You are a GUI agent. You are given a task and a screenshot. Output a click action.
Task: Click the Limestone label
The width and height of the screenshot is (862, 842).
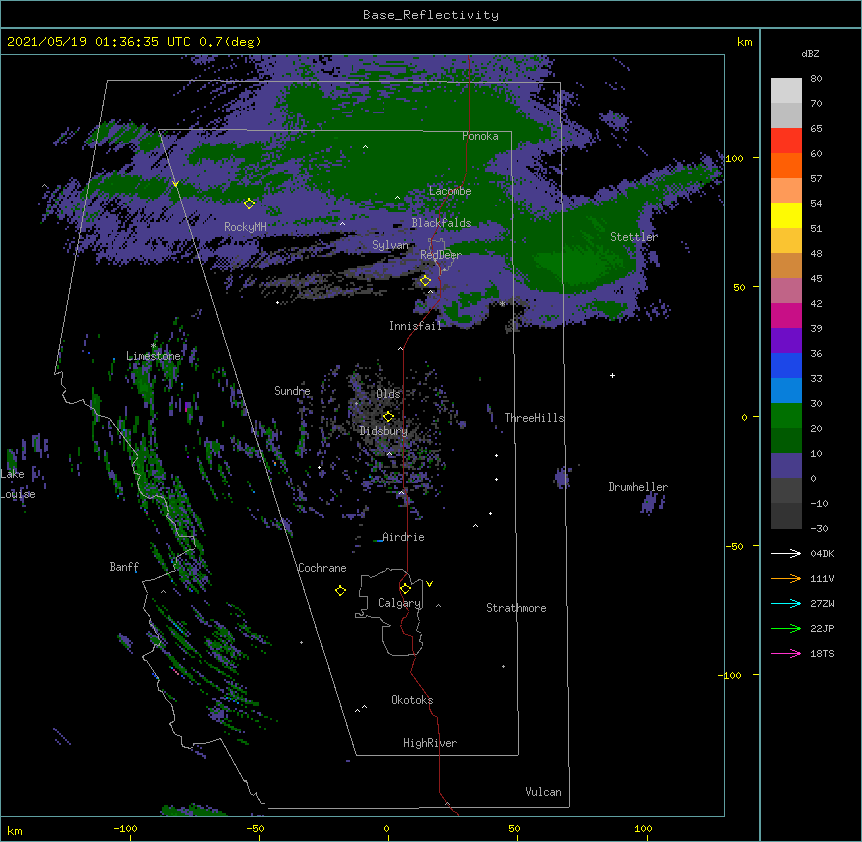point(153,356)
